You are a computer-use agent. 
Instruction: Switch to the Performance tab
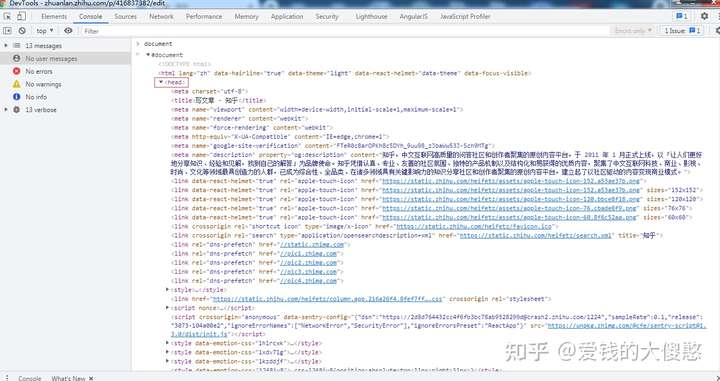(204, 17)
